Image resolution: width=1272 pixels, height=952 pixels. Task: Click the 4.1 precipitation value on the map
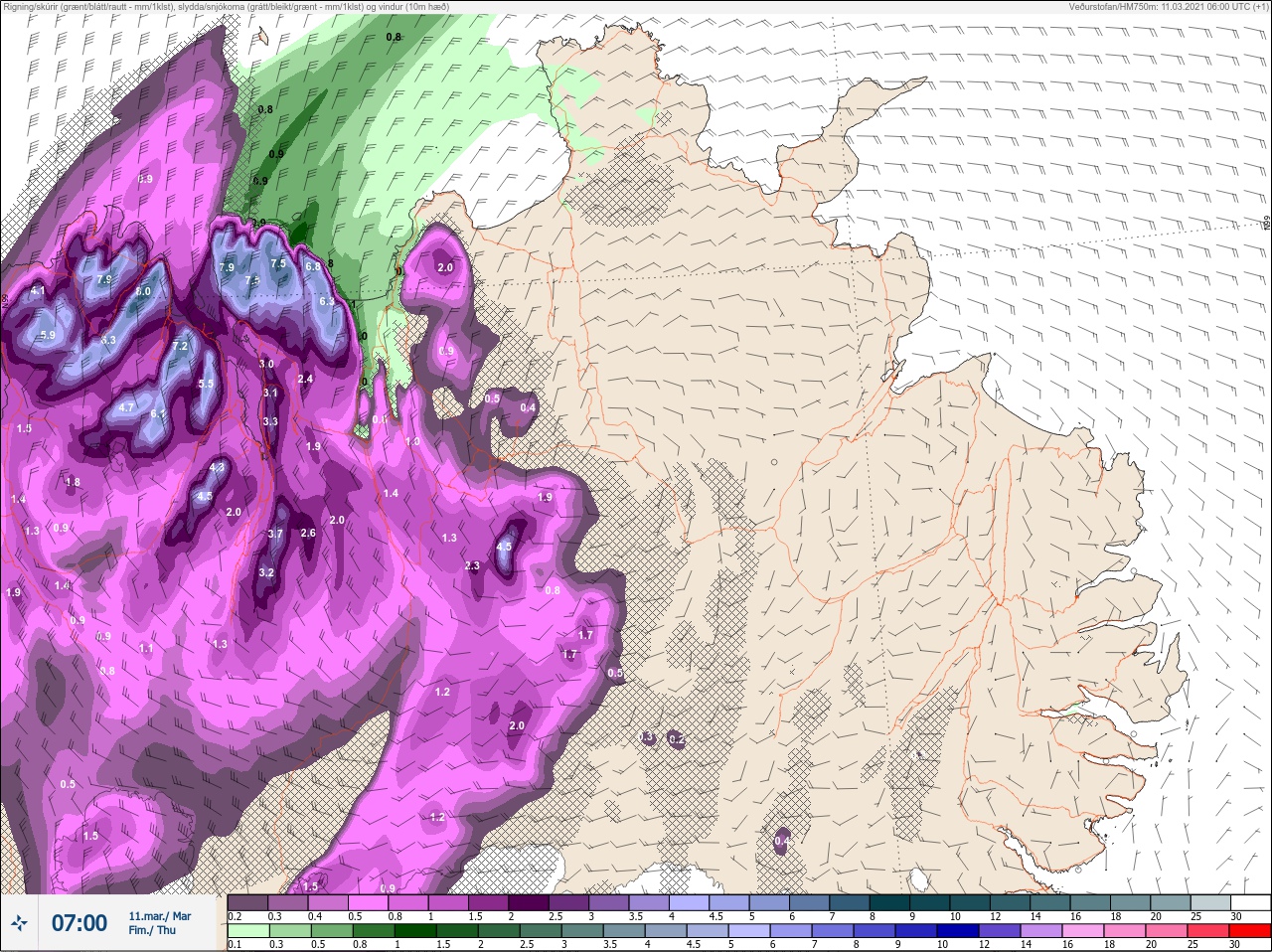click(x=38, y=290)
